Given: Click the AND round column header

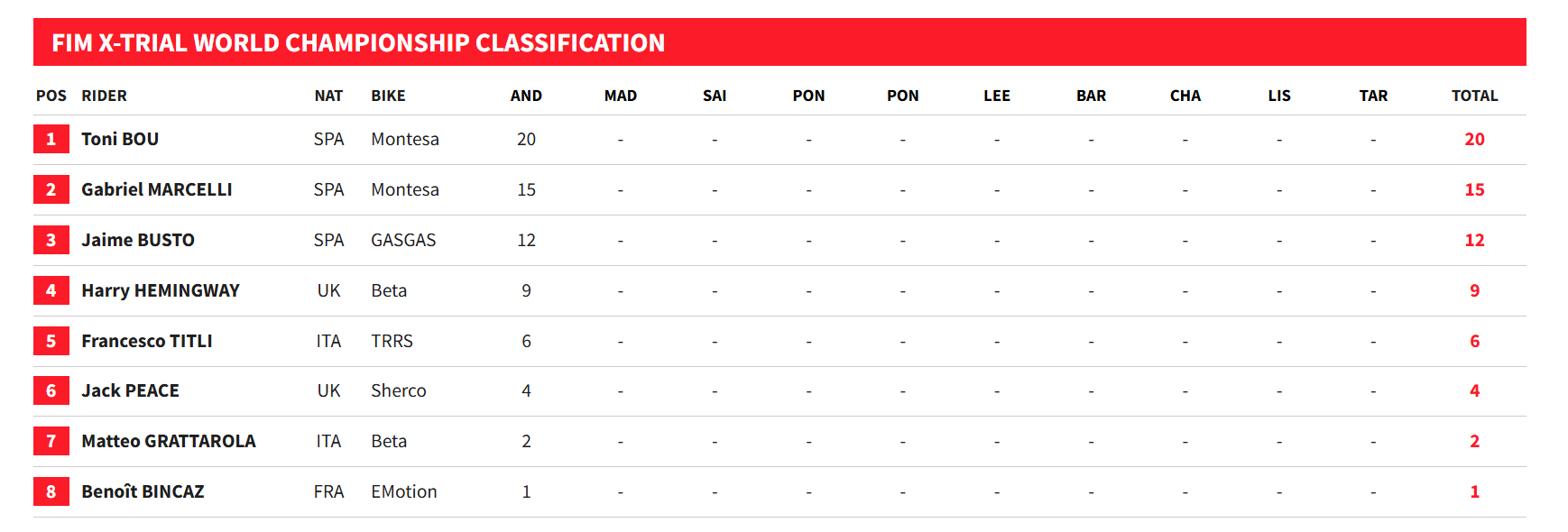Looking at the screenshot, I should point(526,96).
